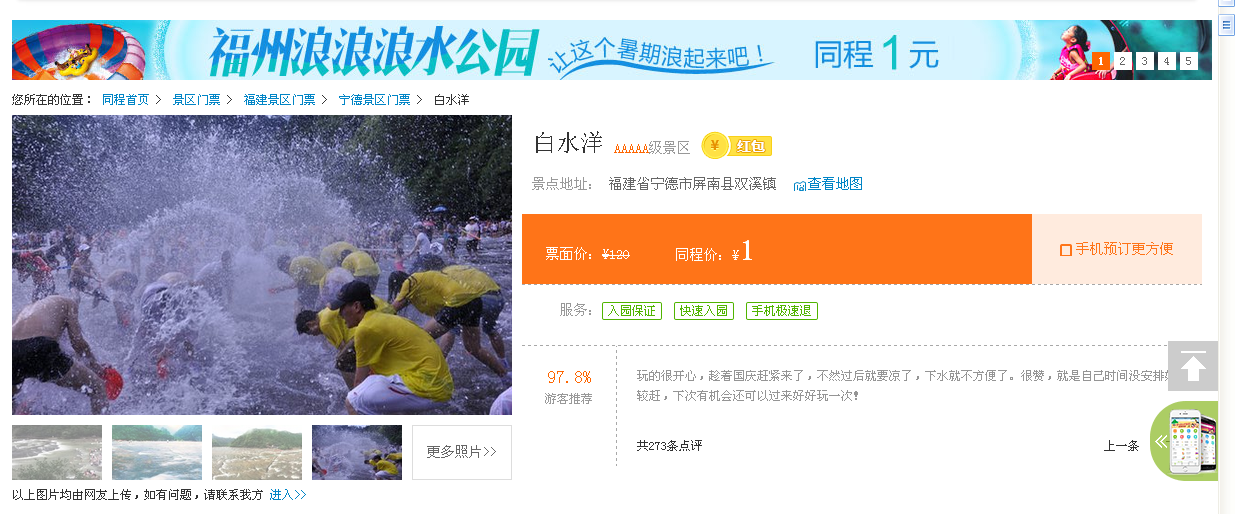This screenshot has width=1235, height=514.
Task: Click 宁德景区门票 breadcrumb link
Action: [374, 100]
